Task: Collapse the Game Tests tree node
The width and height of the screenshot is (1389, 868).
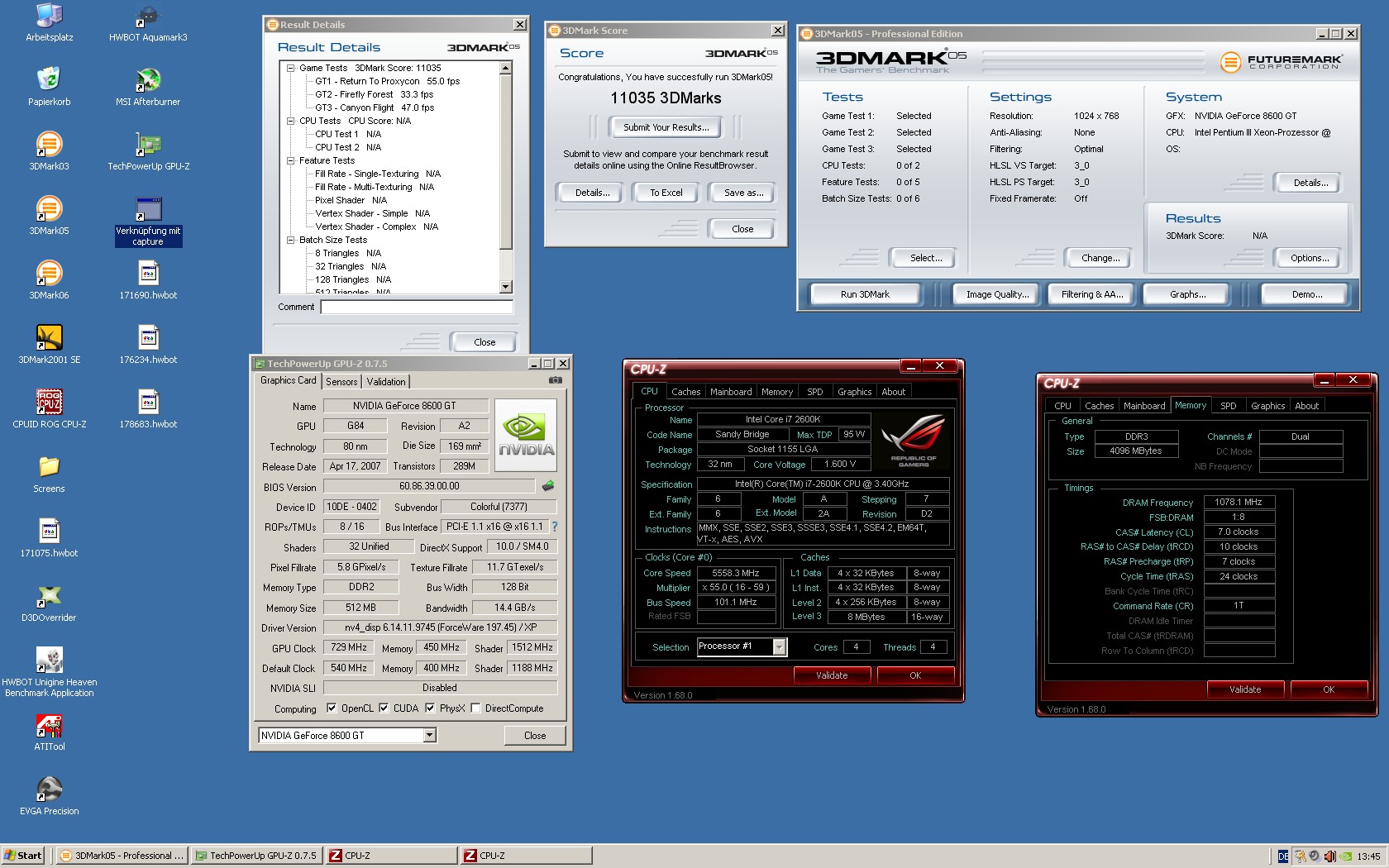Action: tap(291, 68)
